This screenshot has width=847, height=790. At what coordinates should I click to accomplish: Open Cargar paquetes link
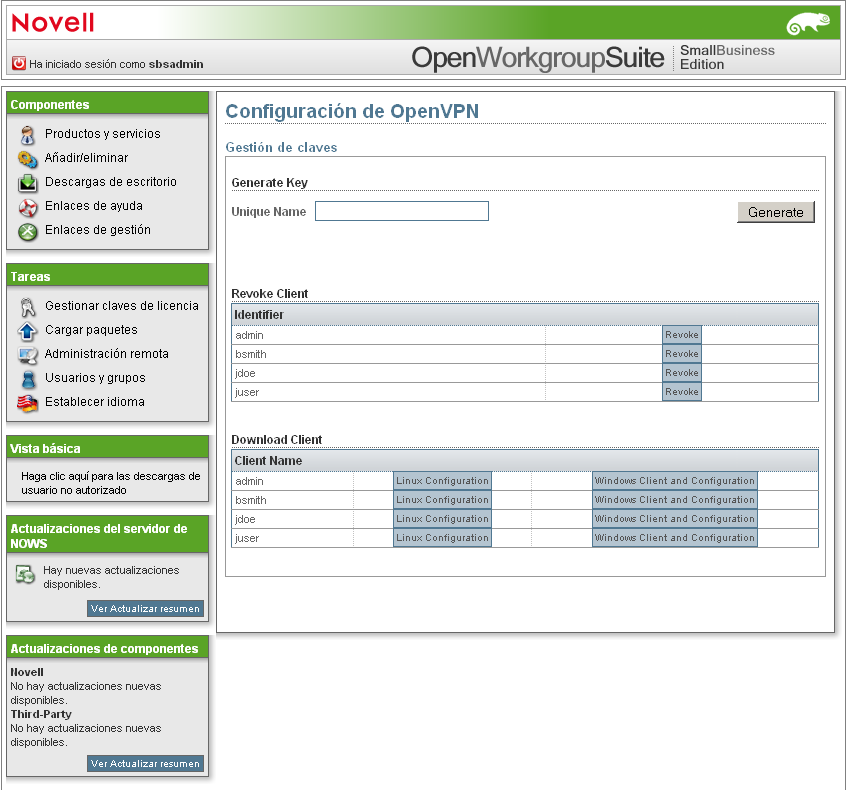click(91, 330)
